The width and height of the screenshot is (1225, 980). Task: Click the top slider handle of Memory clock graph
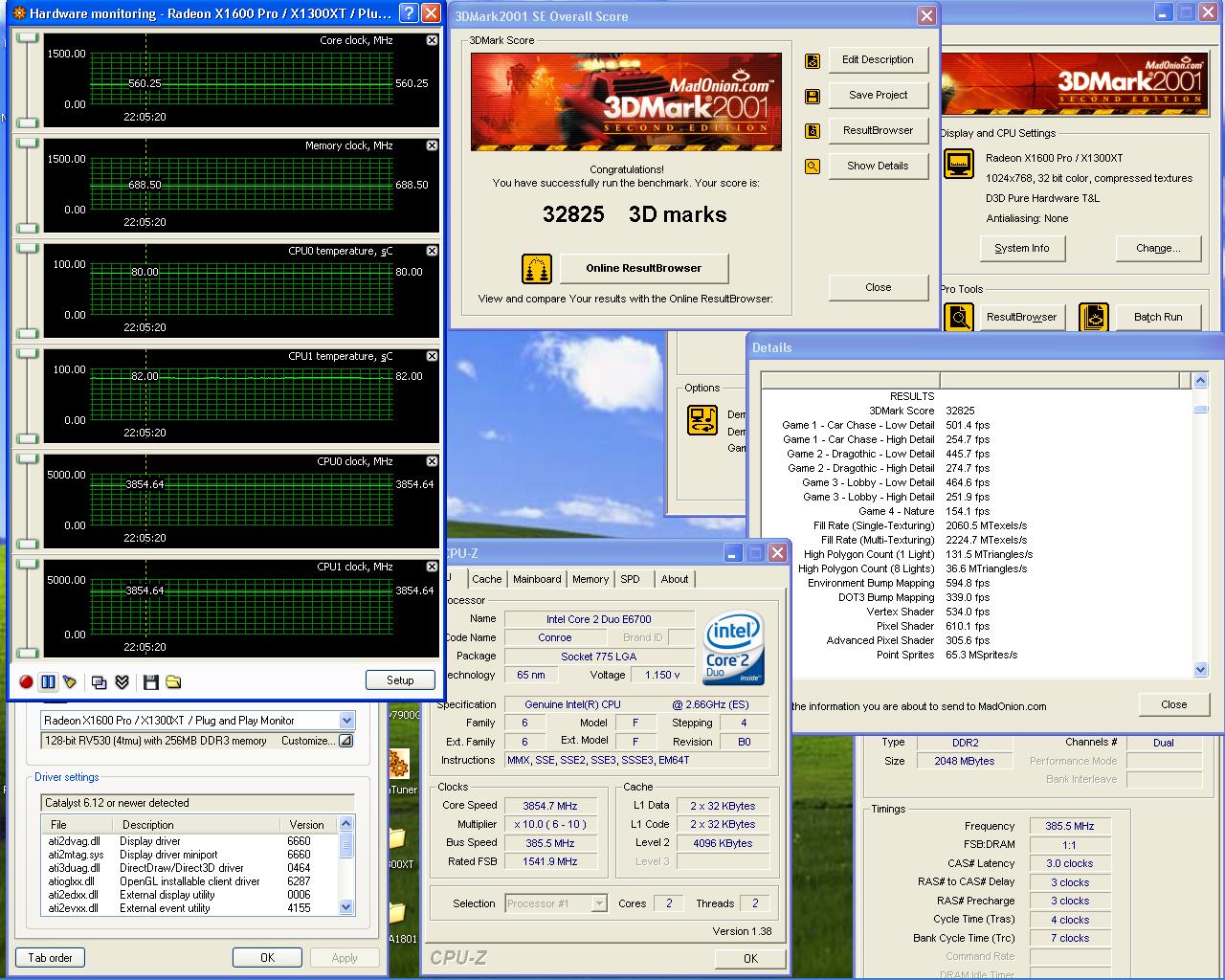27,143
